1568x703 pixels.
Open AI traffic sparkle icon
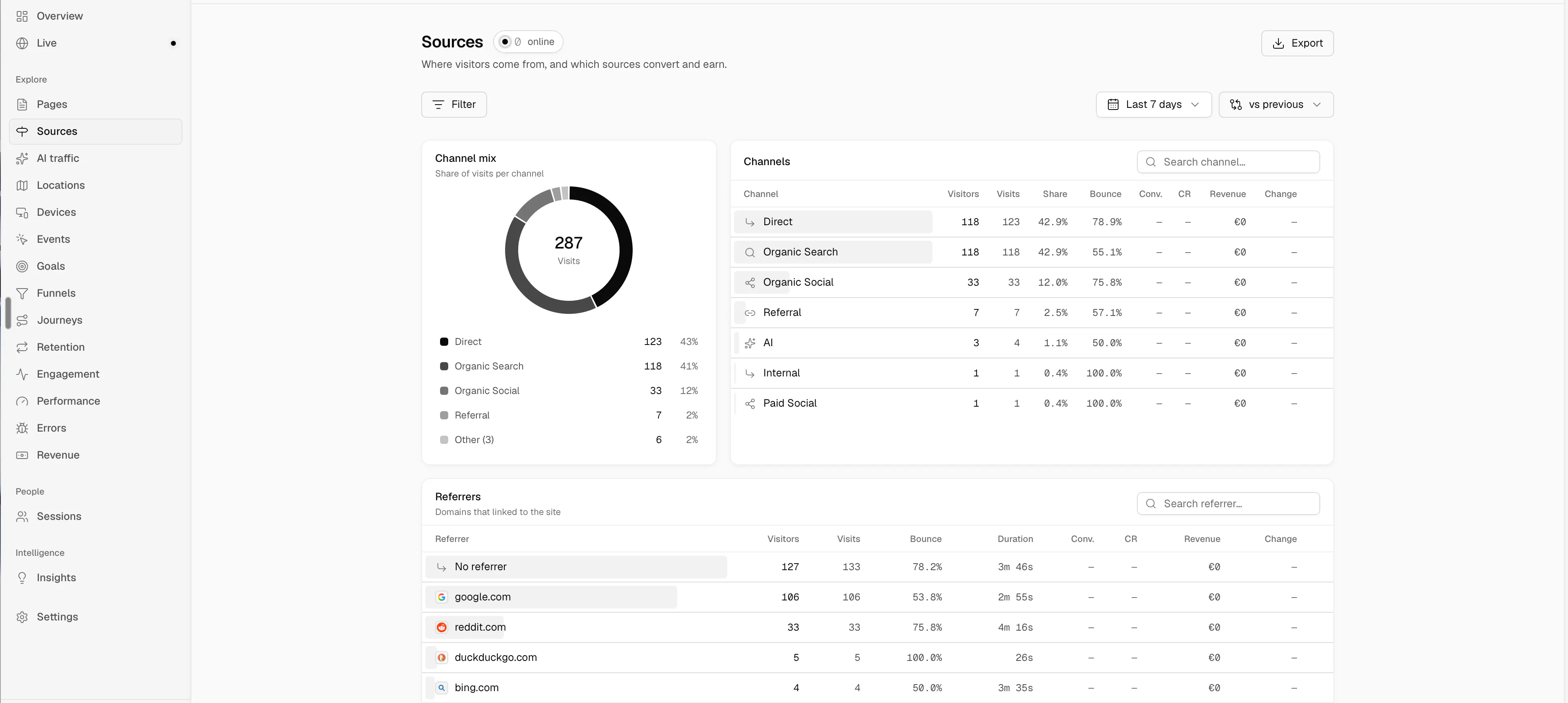pyautogui.click(x=22, y=158)
